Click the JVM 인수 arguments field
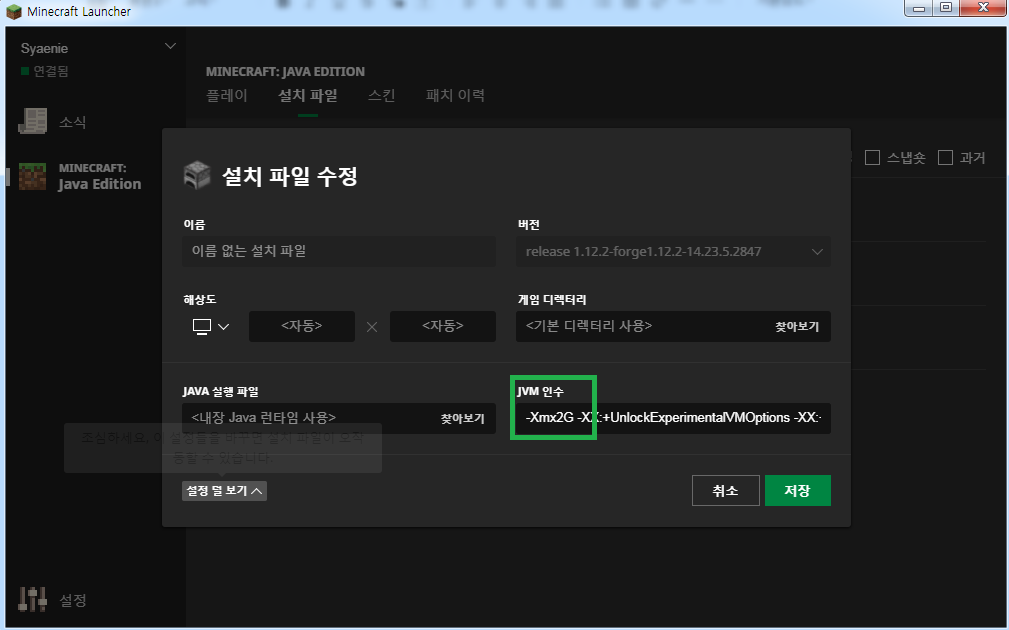Screen dimensions: 1009x630 coord(673,418)
